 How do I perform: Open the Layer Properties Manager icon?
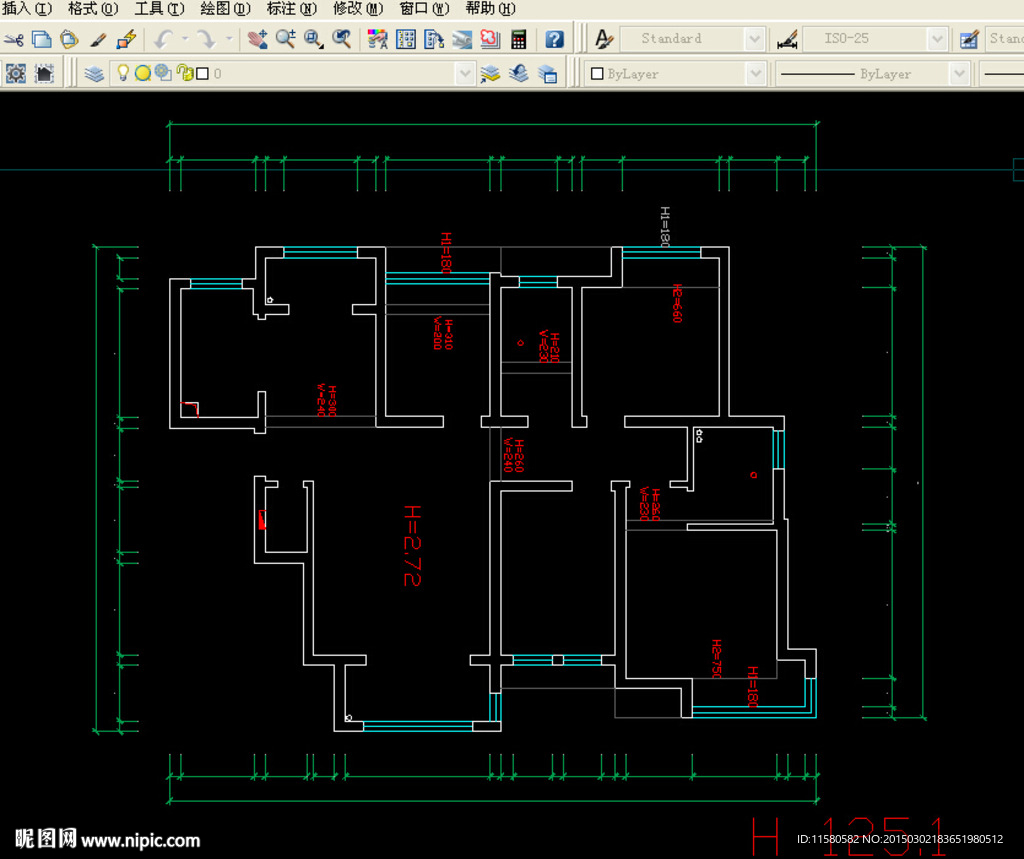(x=94, y=74)
